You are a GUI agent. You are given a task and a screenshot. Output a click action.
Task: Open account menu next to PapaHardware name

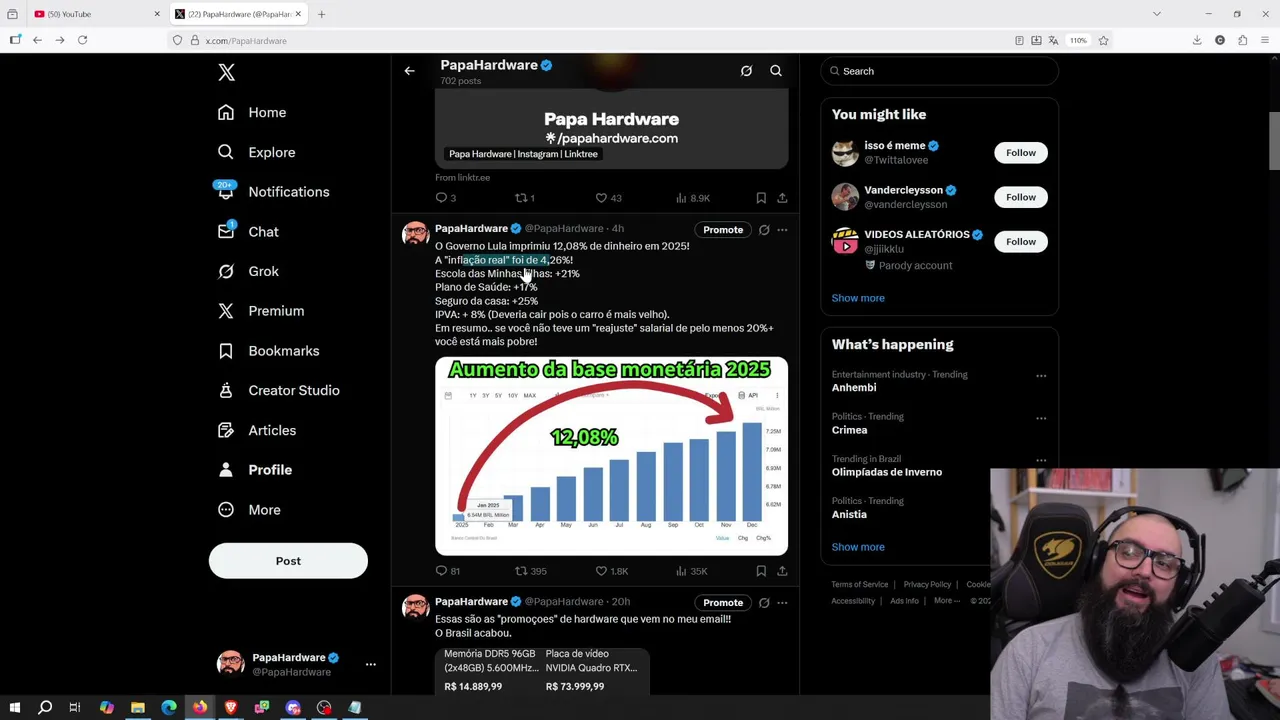(370, 664)
